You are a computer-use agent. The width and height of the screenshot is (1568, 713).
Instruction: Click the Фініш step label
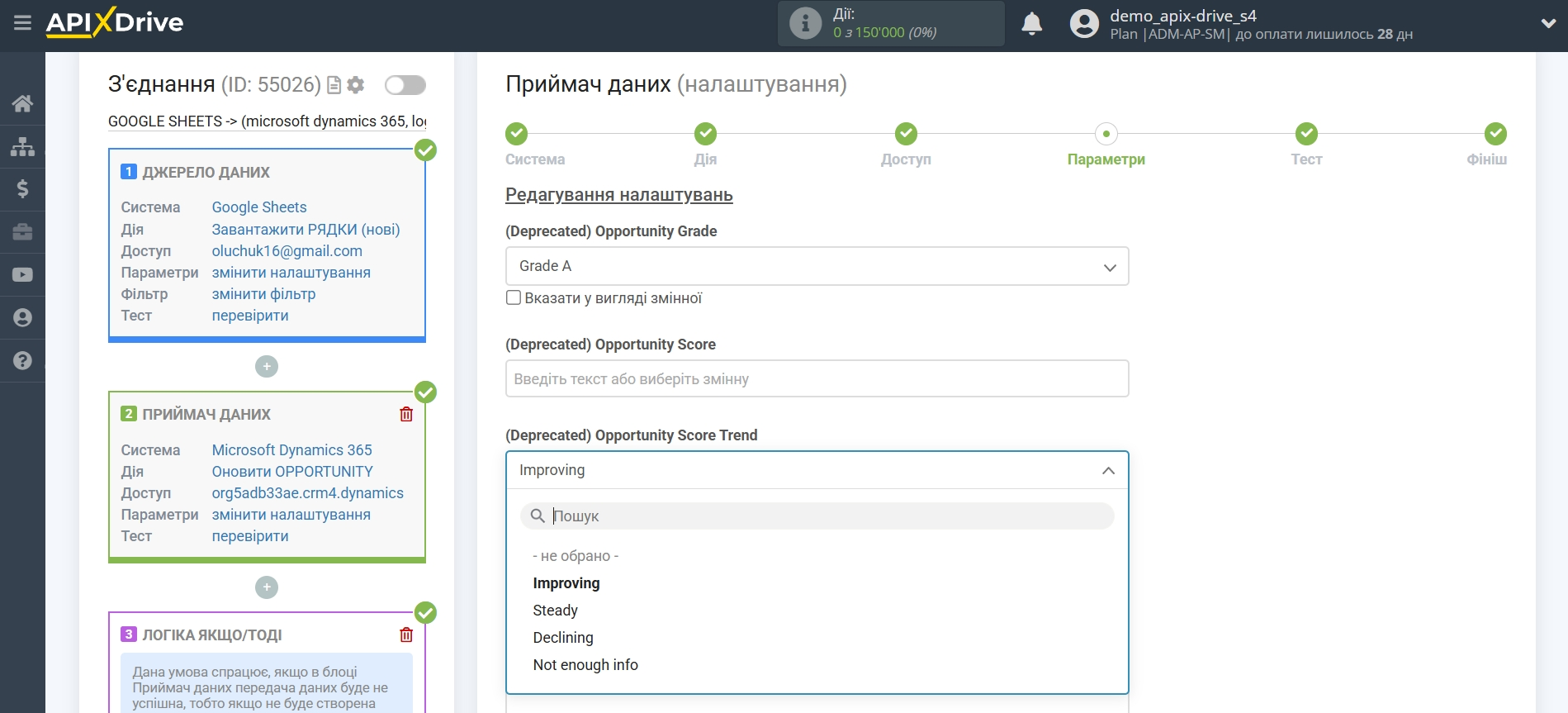coord(1486,159)
